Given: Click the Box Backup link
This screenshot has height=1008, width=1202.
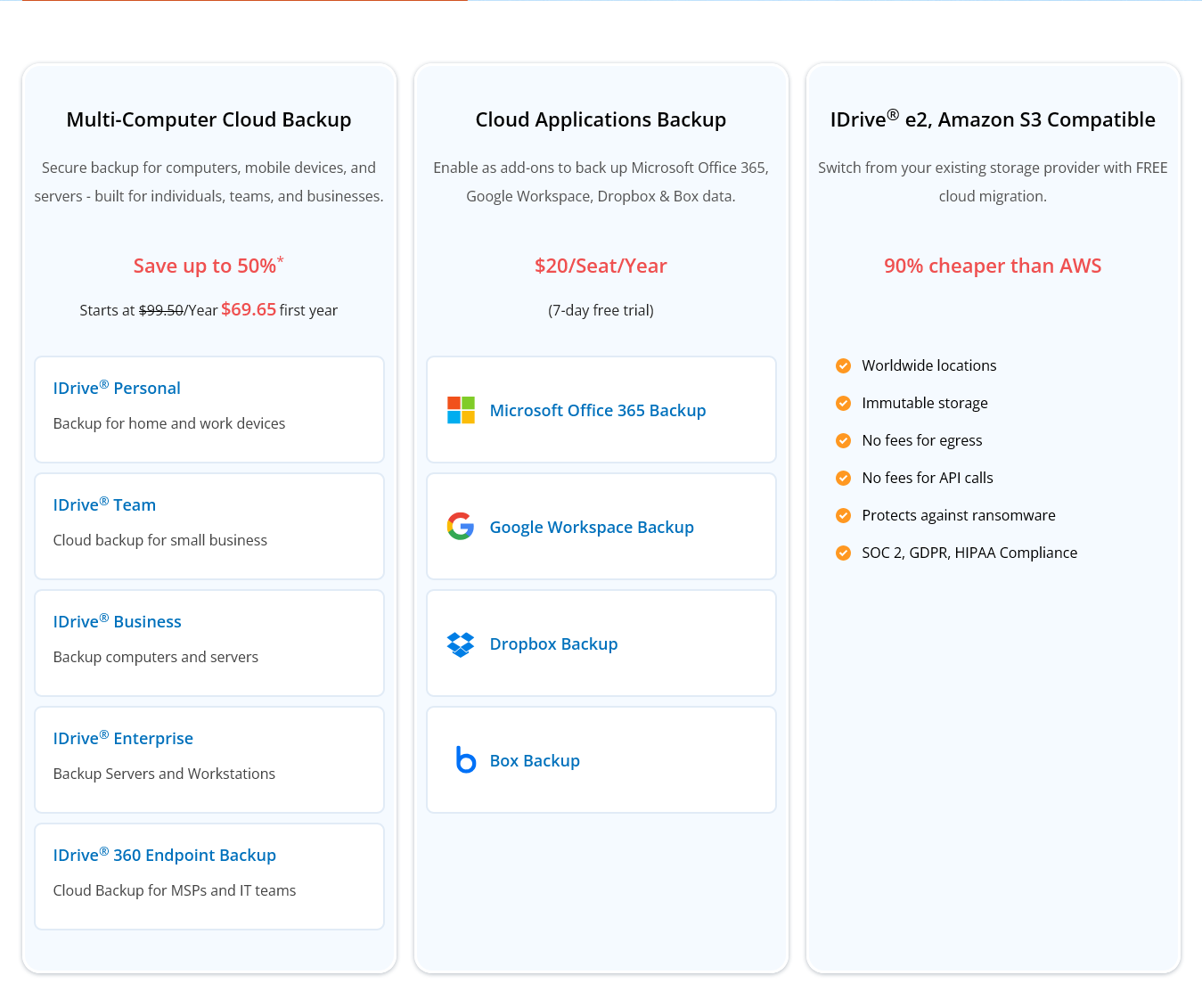Looking at the screenshot, I should pos(535,761).
